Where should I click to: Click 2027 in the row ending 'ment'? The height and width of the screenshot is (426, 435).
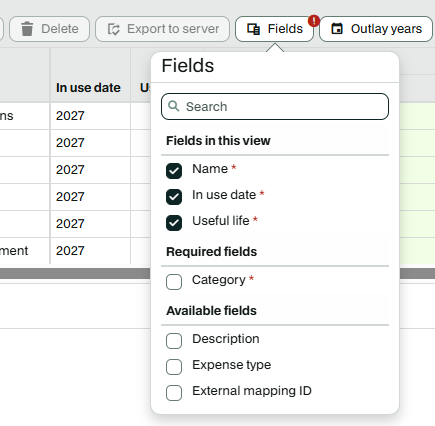(x=70, y=251)
